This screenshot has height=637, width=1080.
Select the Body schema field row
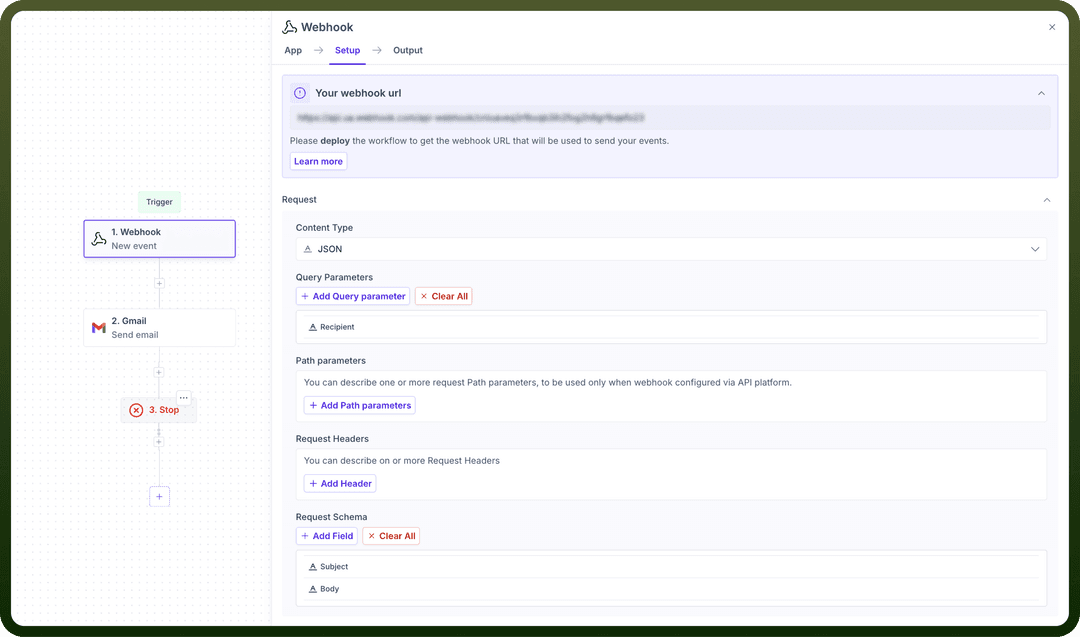point(671,589)
